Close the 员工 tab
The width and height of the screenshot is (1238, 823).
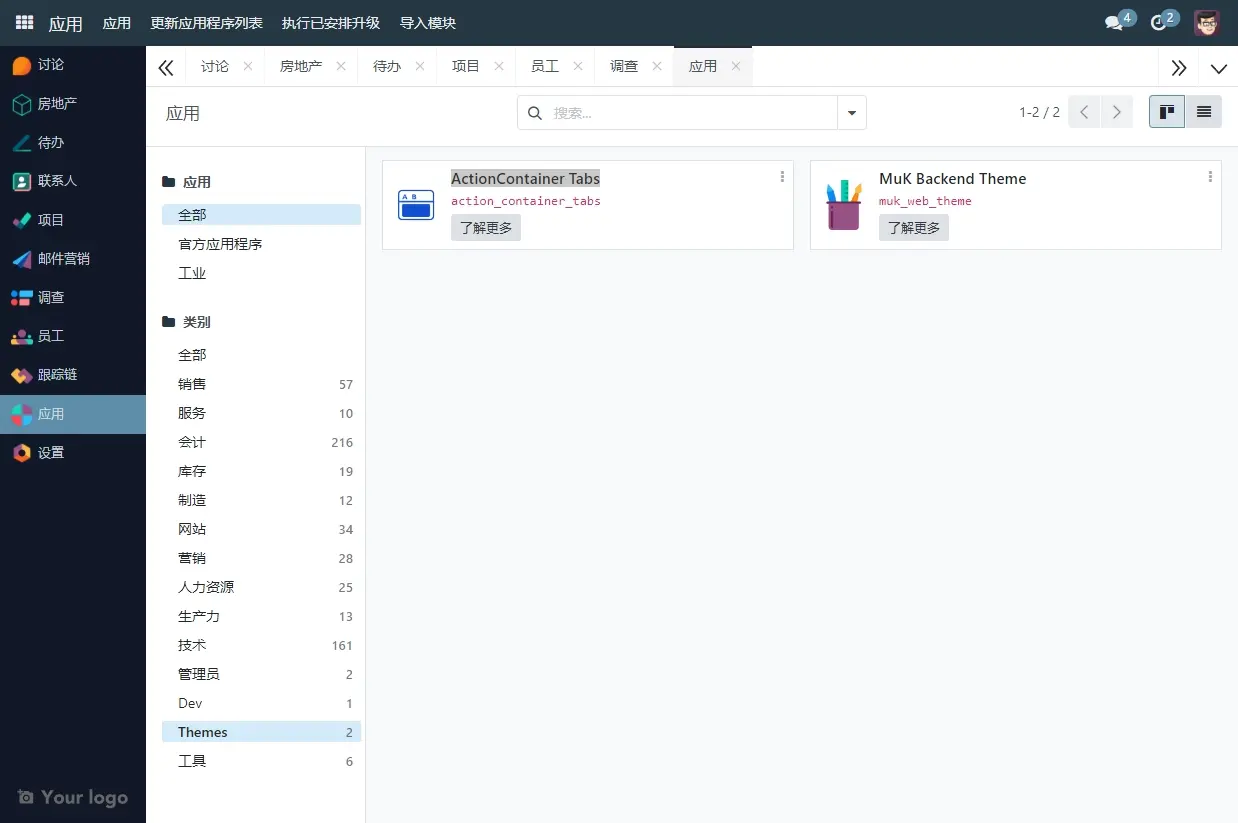pyautogui.click(x=578, y=66)
